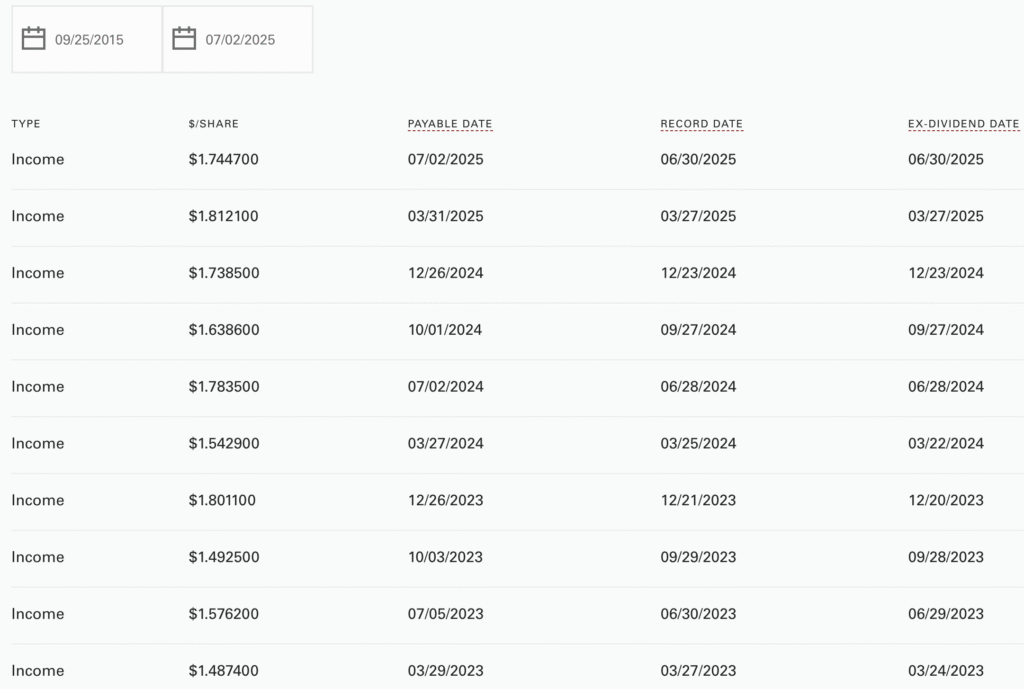Screen dimensions: 1024x689
Task: Select the $1.492500 share amount
Action: (x=224, y=557)
